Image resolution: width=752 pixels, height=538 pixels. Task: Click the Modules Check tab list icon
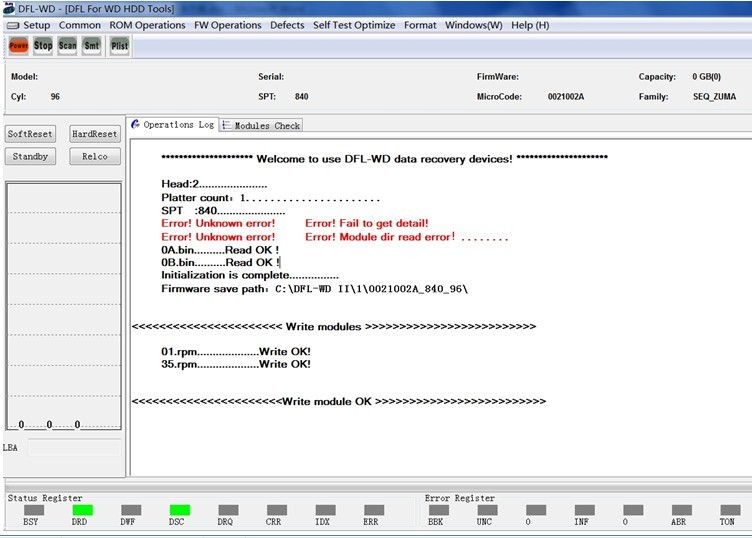point(226,125)
